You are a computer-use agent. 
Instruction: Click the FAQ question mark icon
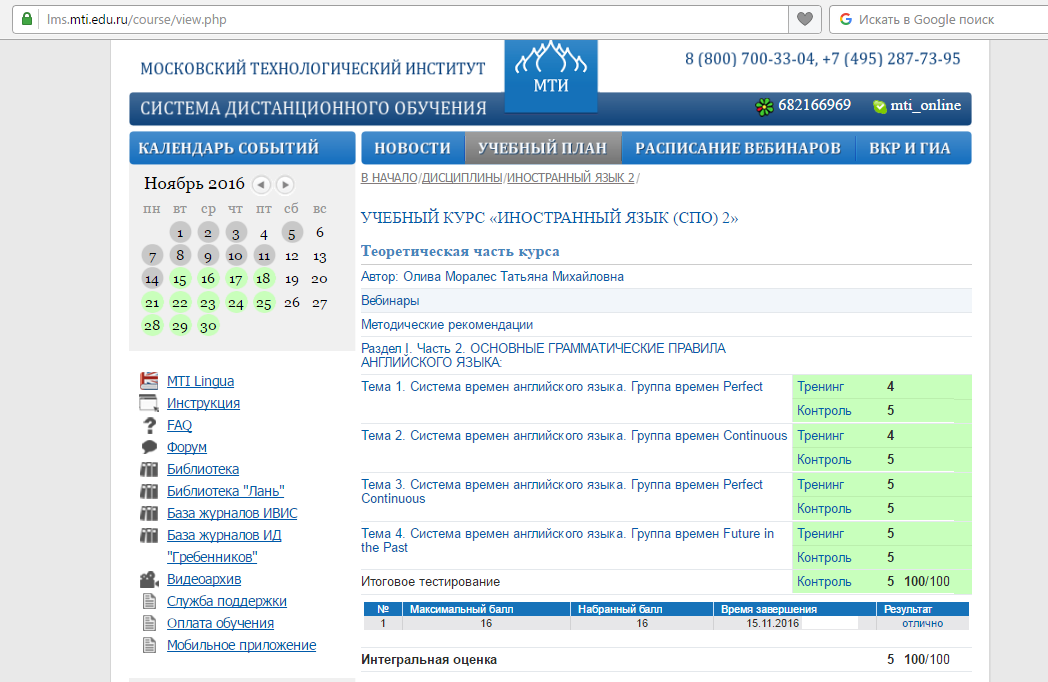pos(150,425)
